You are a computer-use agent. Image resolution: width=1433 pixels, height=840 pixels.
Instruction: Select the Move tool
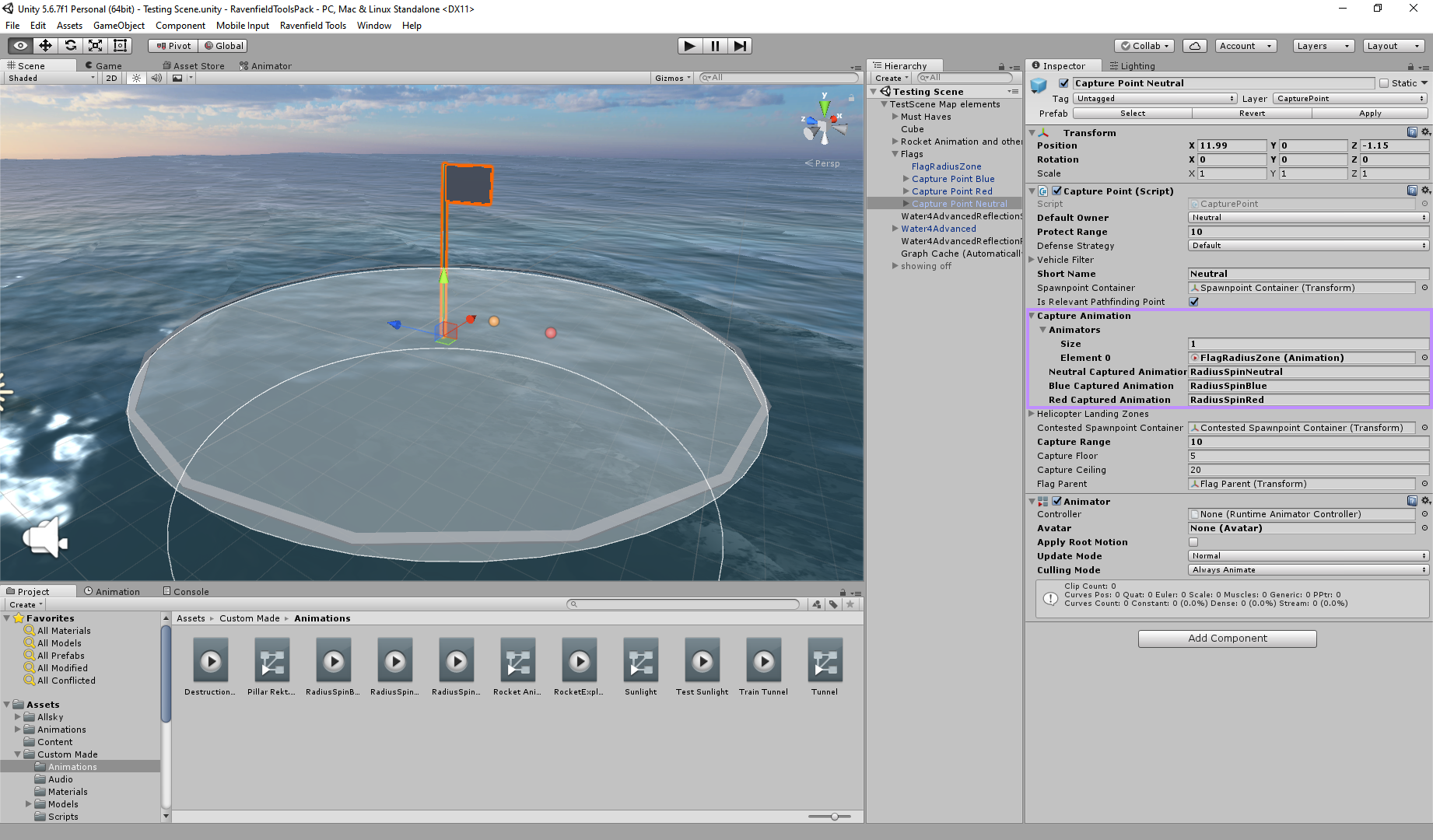(x=45, y=46)
